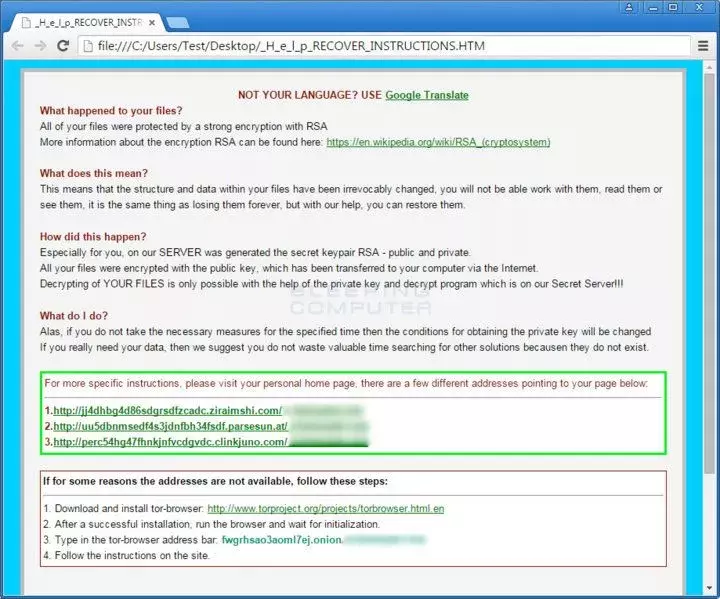
Task: Click the heading 'How did this happen?'
Action: [93, 237]
